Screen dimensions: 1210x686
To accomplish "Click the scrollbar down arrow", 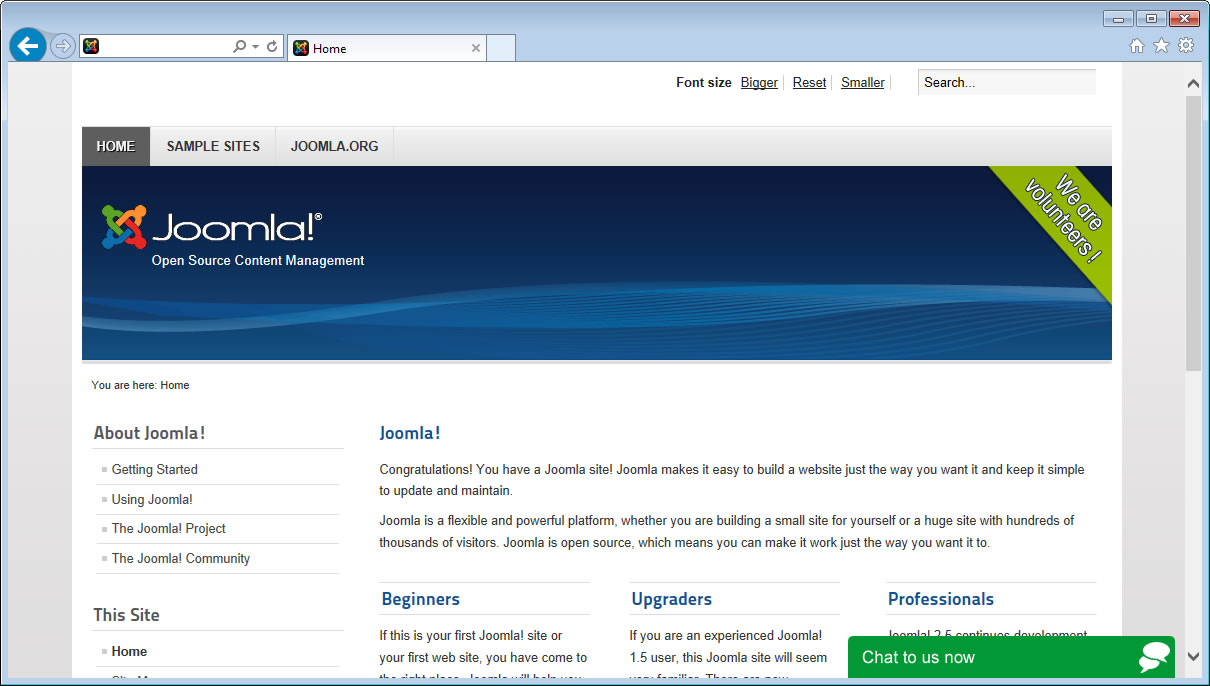I will 1193,656.
